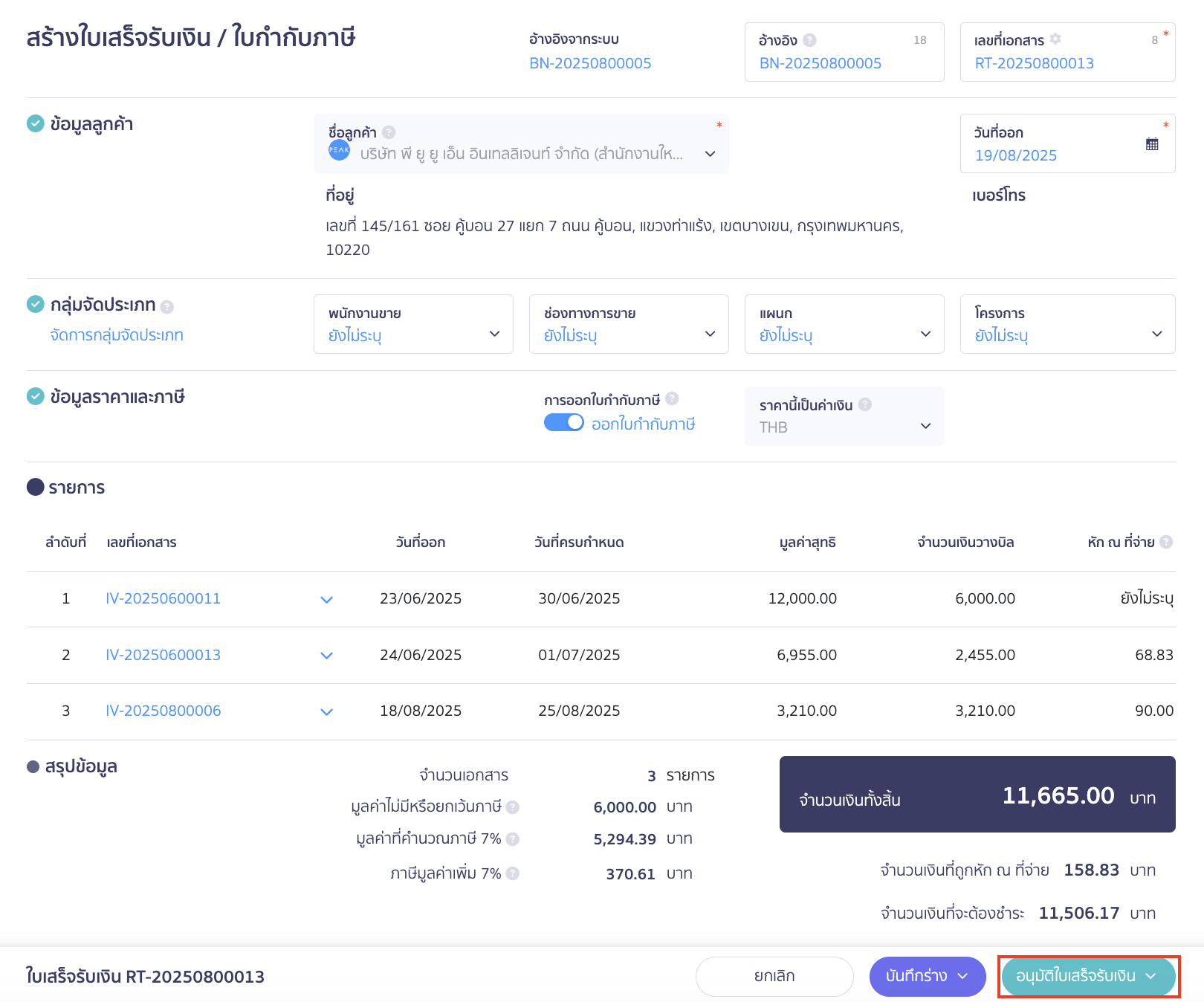Image resolution: width=1204 pixels, height=1002 pixels.
Task: Expand details for invoice IV-20250600011
Action: [x=326, y=599]
